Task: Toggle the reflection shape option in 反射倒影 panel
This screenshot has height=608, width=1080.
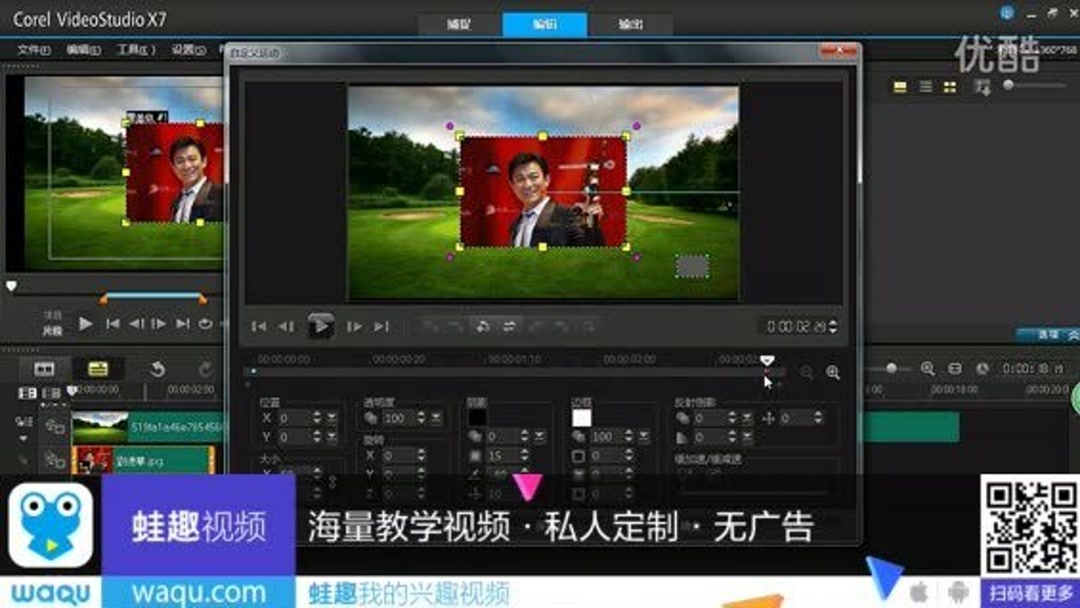Action: (x=679, y=436)
